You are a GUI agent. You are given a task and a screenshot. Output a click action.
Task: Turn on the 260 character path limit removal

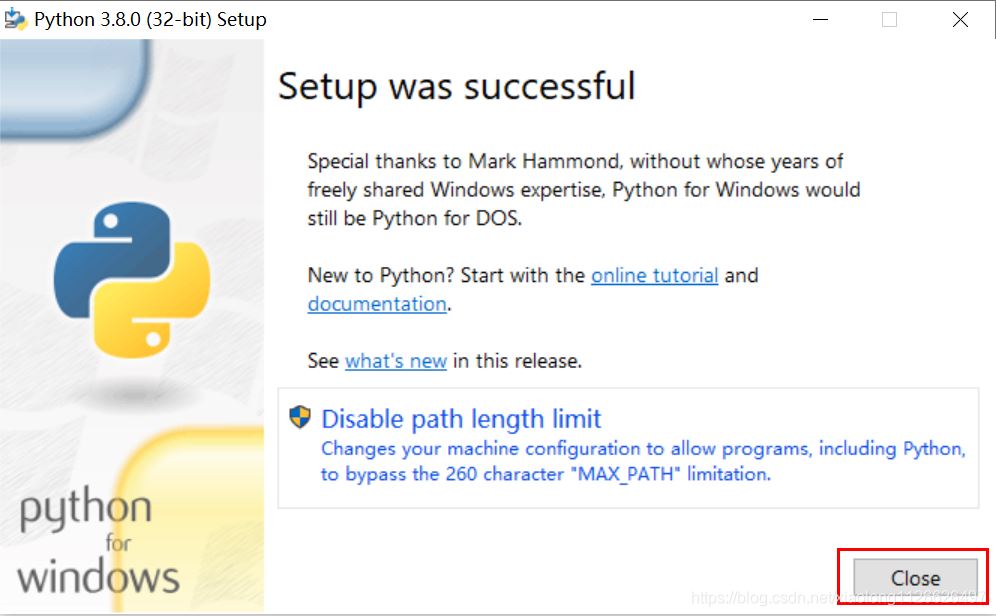(460, 419)
